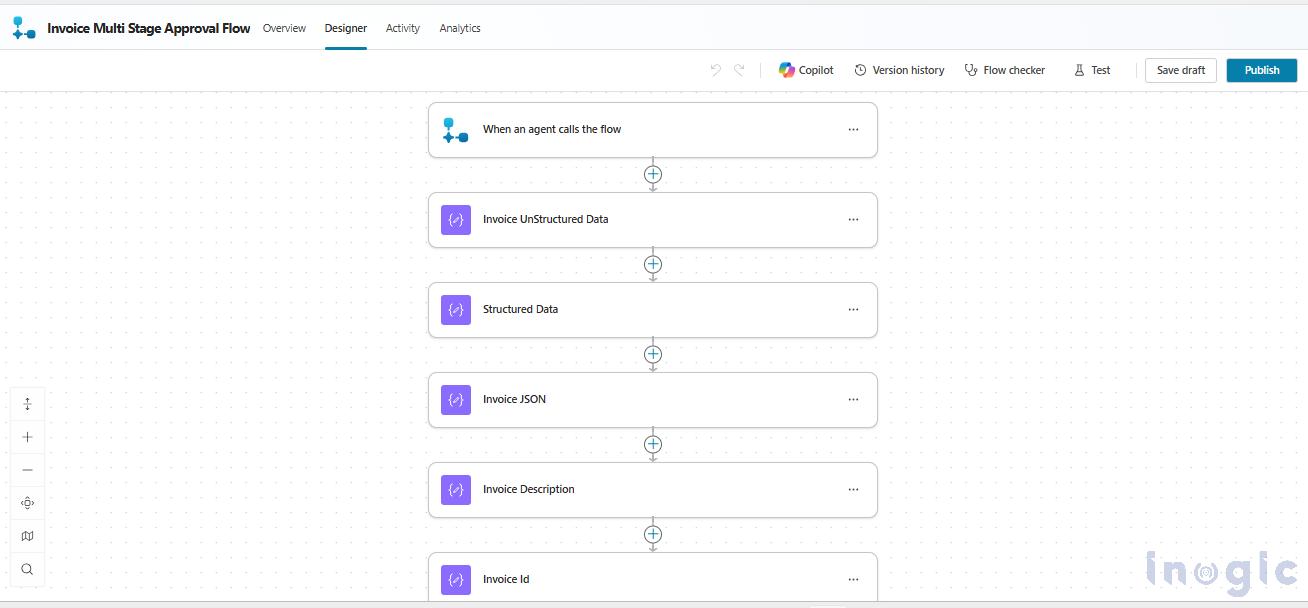This screenshot has height=608, width=1308.
Task: Open the Activity tab
Action: (402, 28)
